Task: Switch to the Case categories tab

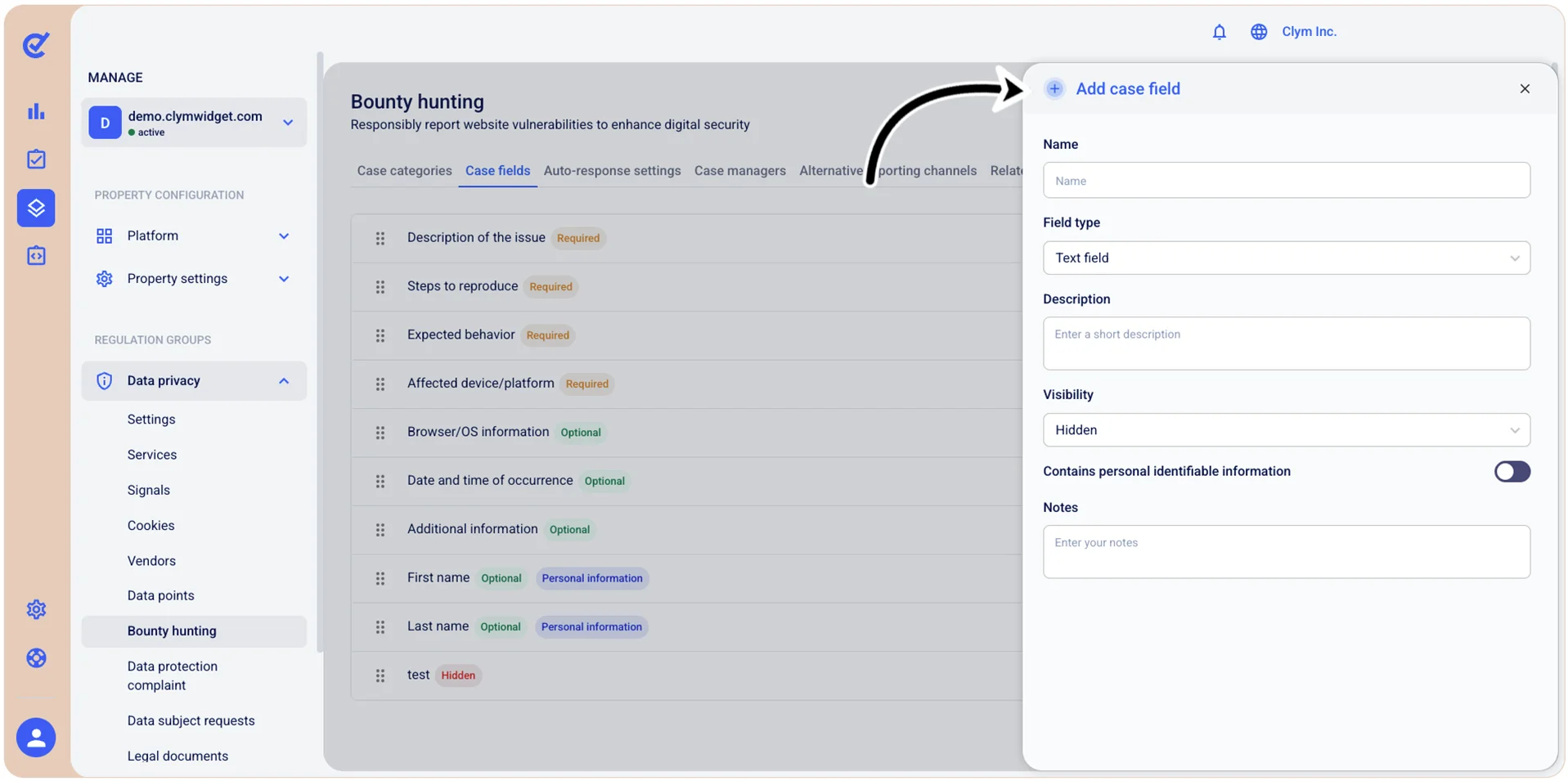Action: pyautogui.click(x=404, y=171)
